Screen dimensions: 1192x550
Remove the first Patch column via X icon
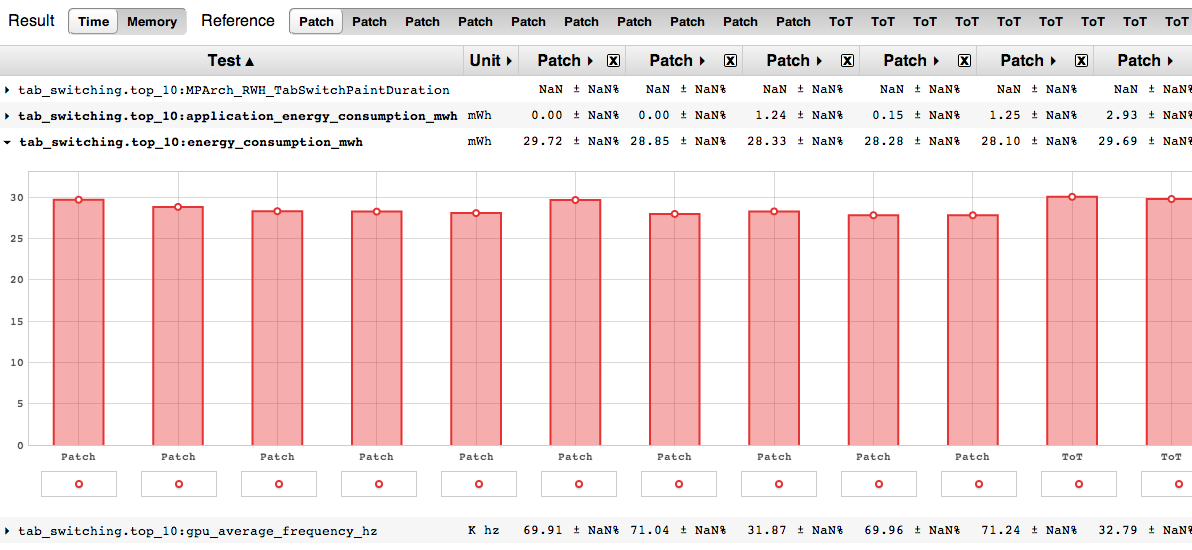pyautogui.click(x=613, y=61)
